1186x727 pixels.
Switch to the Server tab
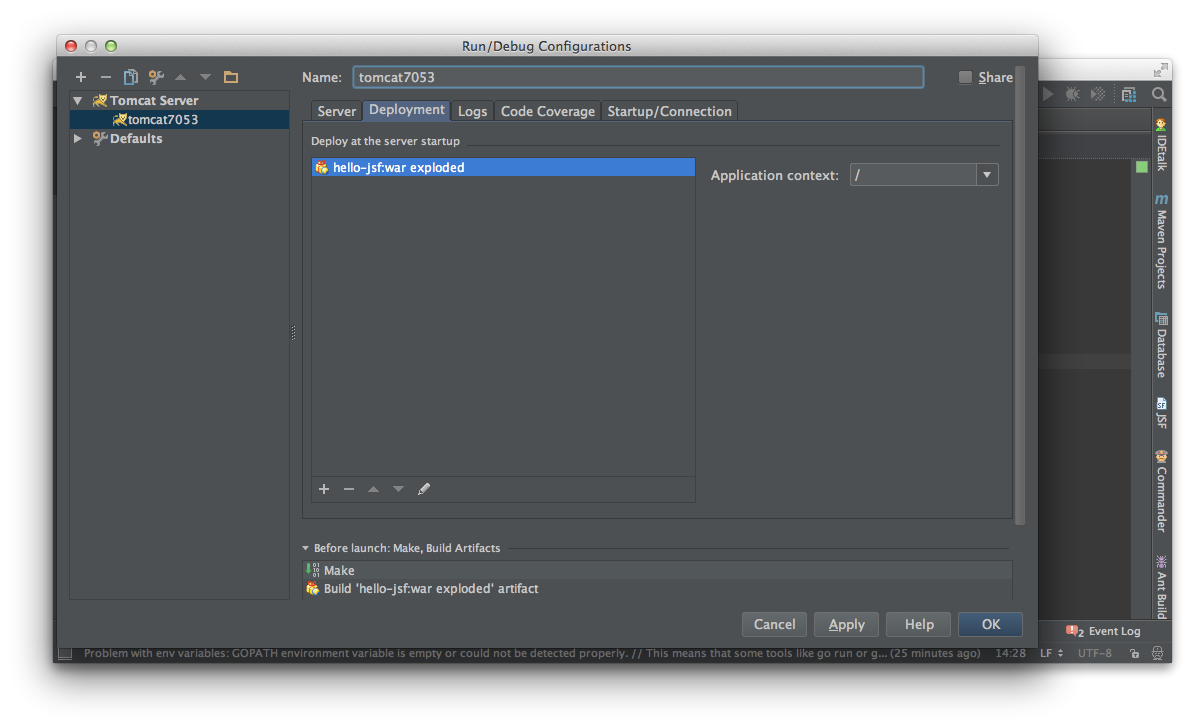[337, 111]
